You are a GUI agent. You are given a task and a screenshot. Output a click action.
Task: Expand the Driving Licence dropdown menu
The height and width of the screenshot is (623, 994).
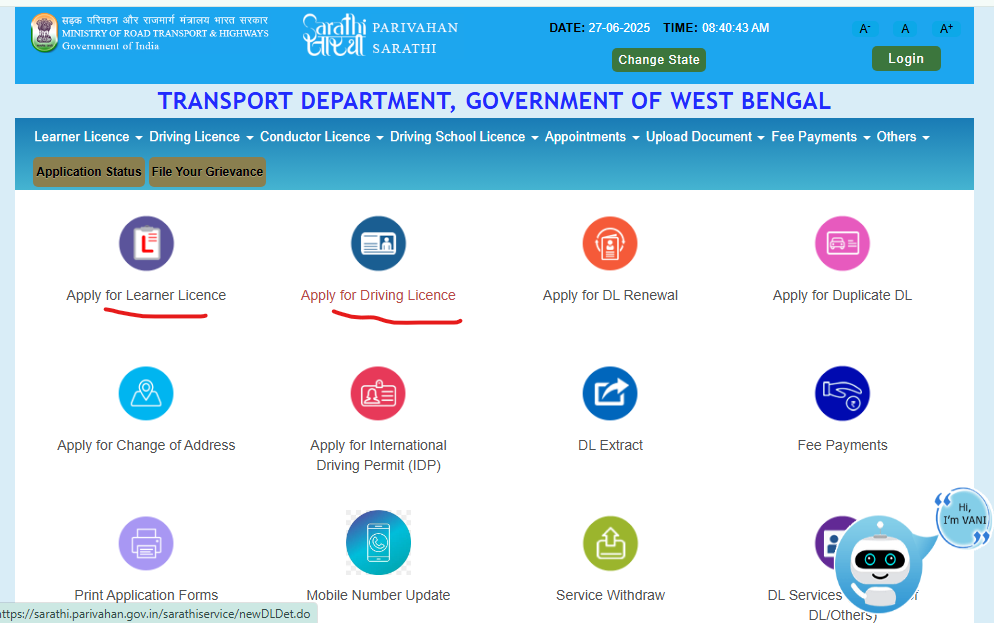[x=201, y=137]
